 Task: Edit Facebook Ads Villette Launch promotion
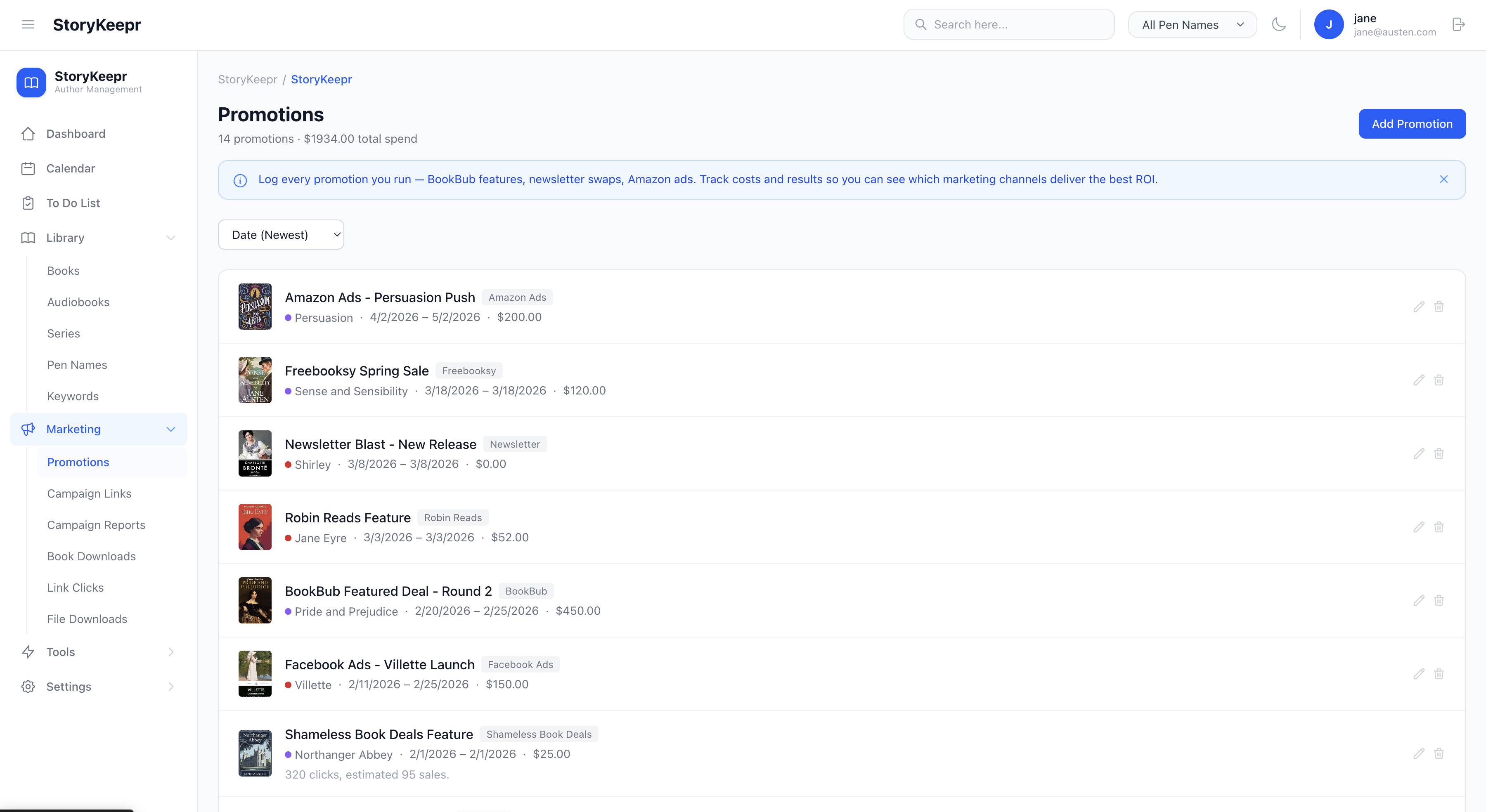1418,674
